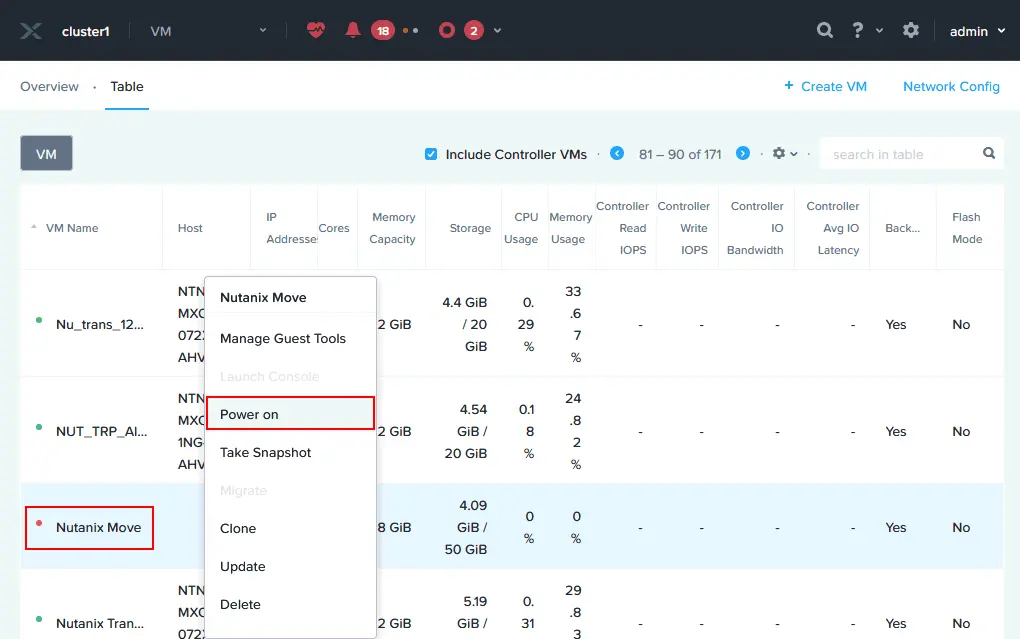Select the Nutanix Move VM row name
This screenshot has height=639, width=1020.
98,527
